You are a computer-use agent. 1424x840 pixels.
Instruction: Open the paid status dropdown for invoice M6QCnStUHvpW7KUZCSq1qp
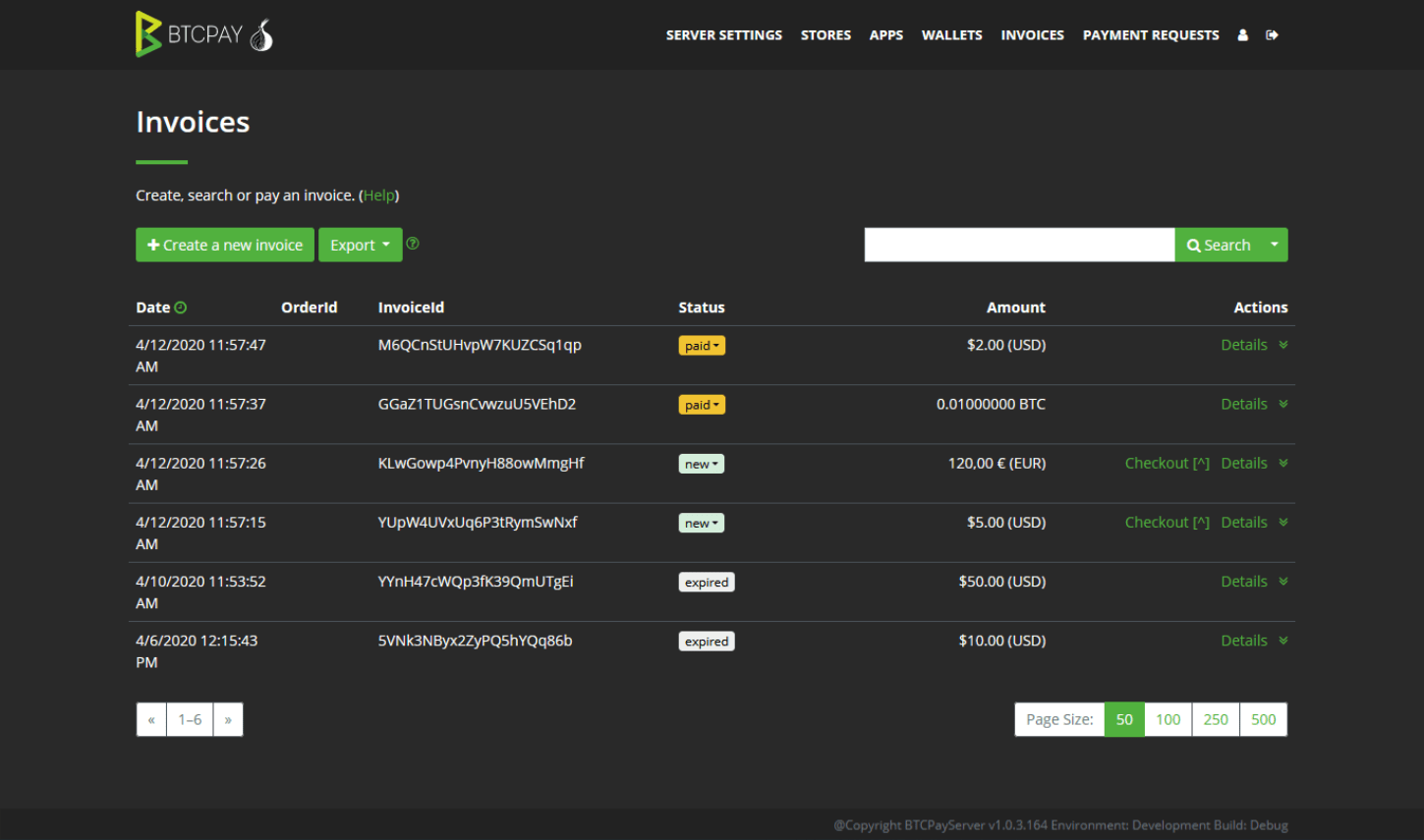[702, 345]
